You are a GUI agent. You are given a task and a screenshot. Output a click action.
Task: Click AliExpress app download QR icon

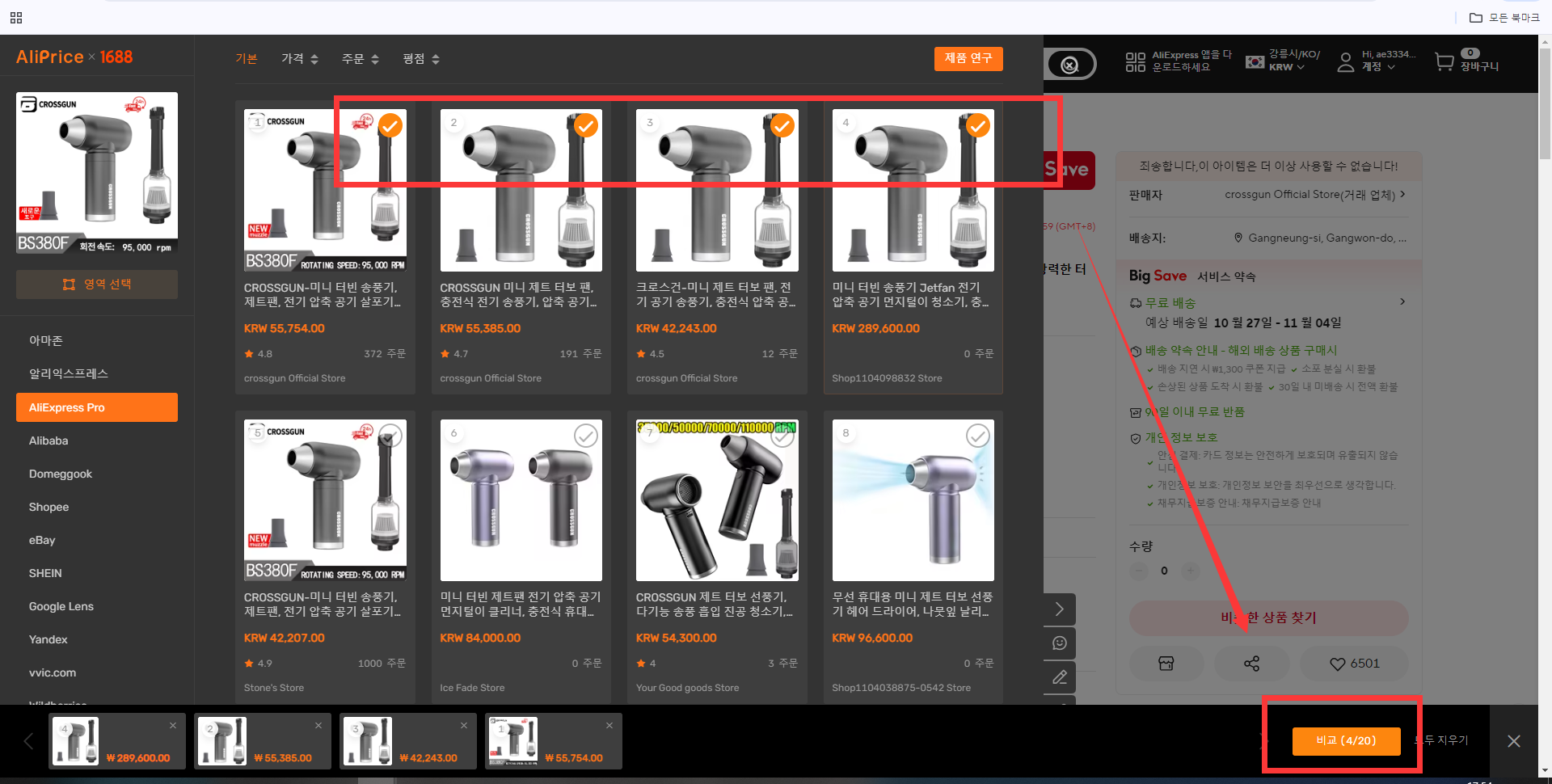tap(1136, 61)
